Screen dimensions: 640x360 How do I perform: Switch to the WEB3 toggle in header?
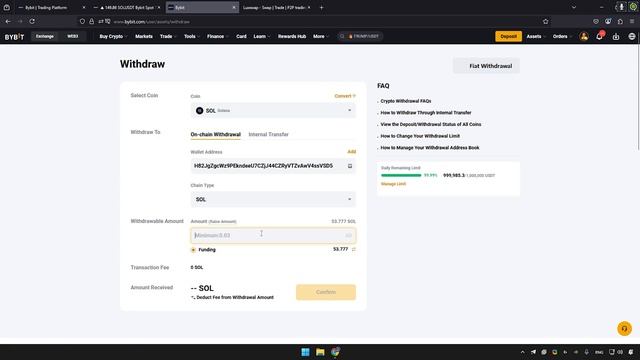coord(73,36)
